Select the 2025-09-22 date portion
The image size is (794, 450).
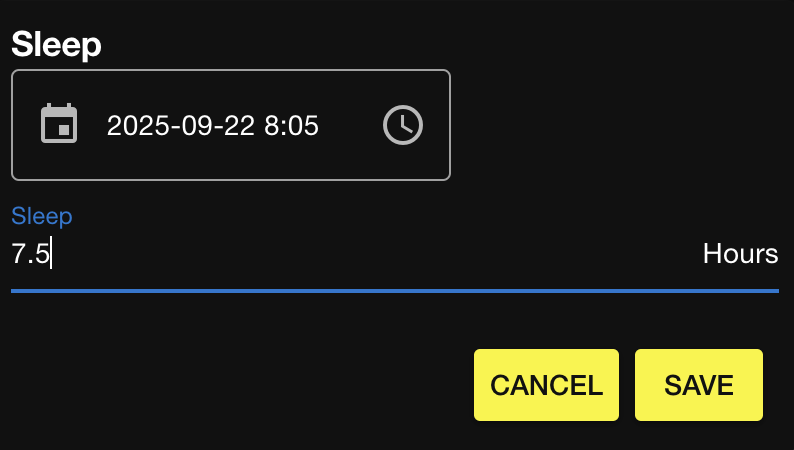[181, 126]
